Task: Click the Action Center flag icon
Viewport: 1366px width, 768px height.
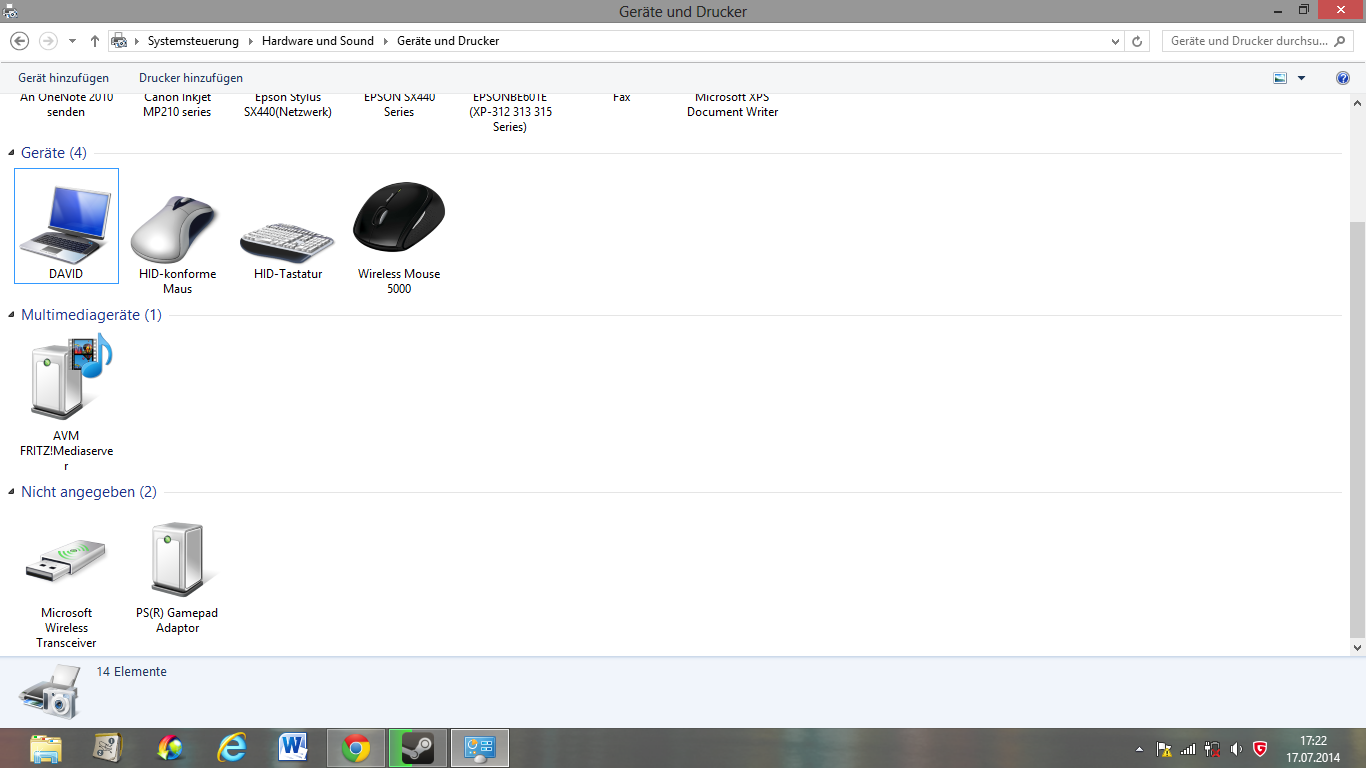Action: pyautogui.click(x=1164, y=749)
